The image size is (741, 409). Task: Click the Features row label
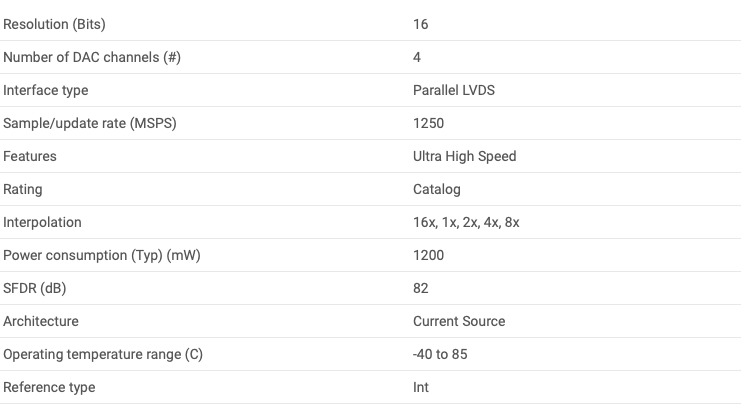coord(30,156)
